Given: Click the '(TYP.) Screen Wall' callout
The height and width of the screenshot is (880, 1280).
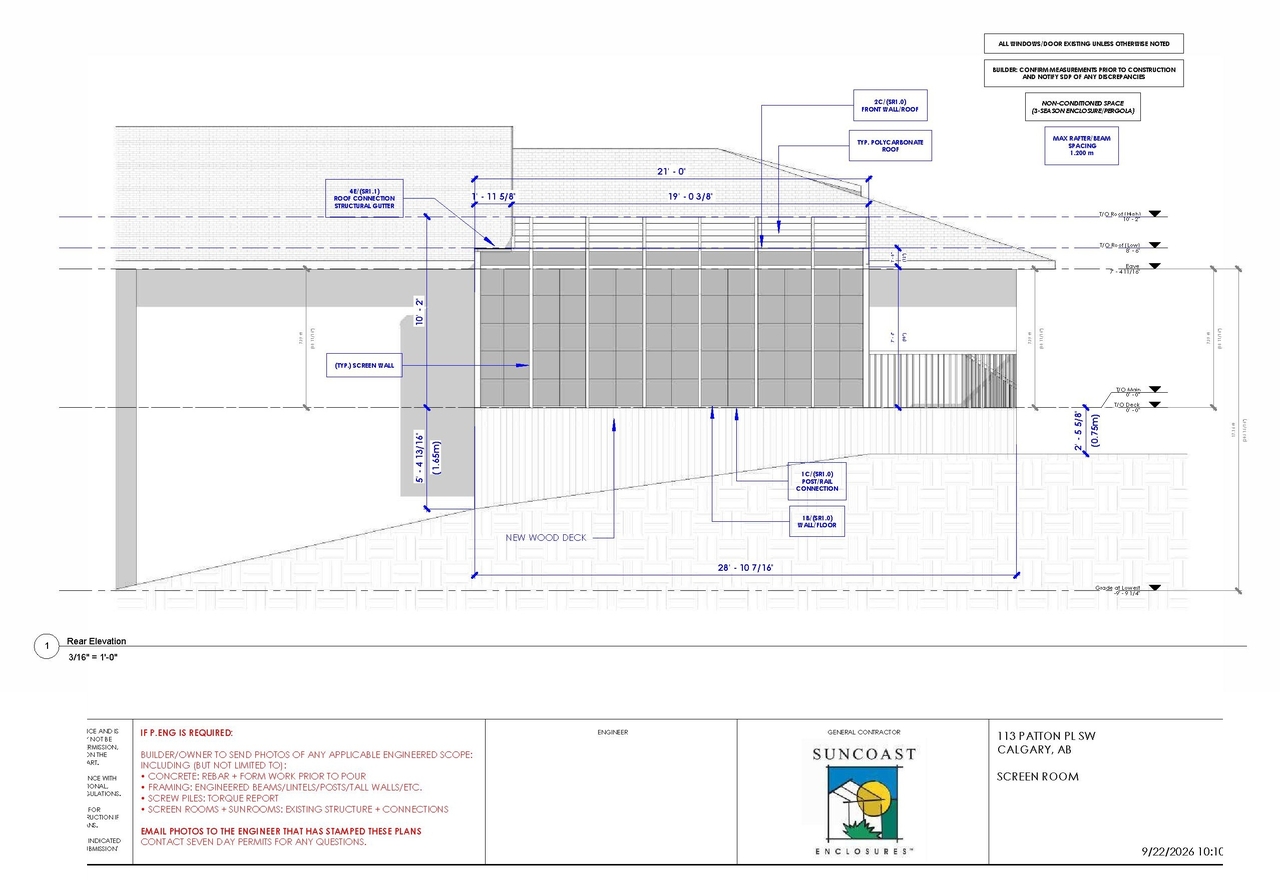Looking at the screenshot, I should coord(365,366).
